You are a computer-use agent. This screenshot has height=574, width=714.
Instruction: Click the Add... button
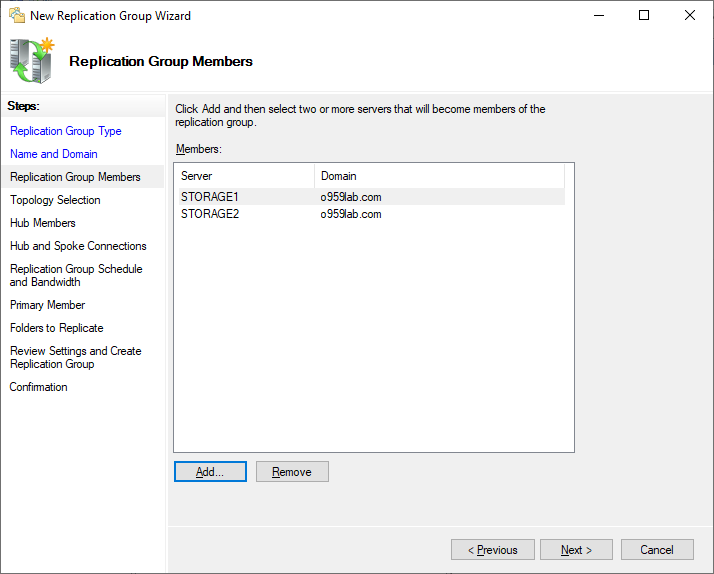click(x=210, y=472)
